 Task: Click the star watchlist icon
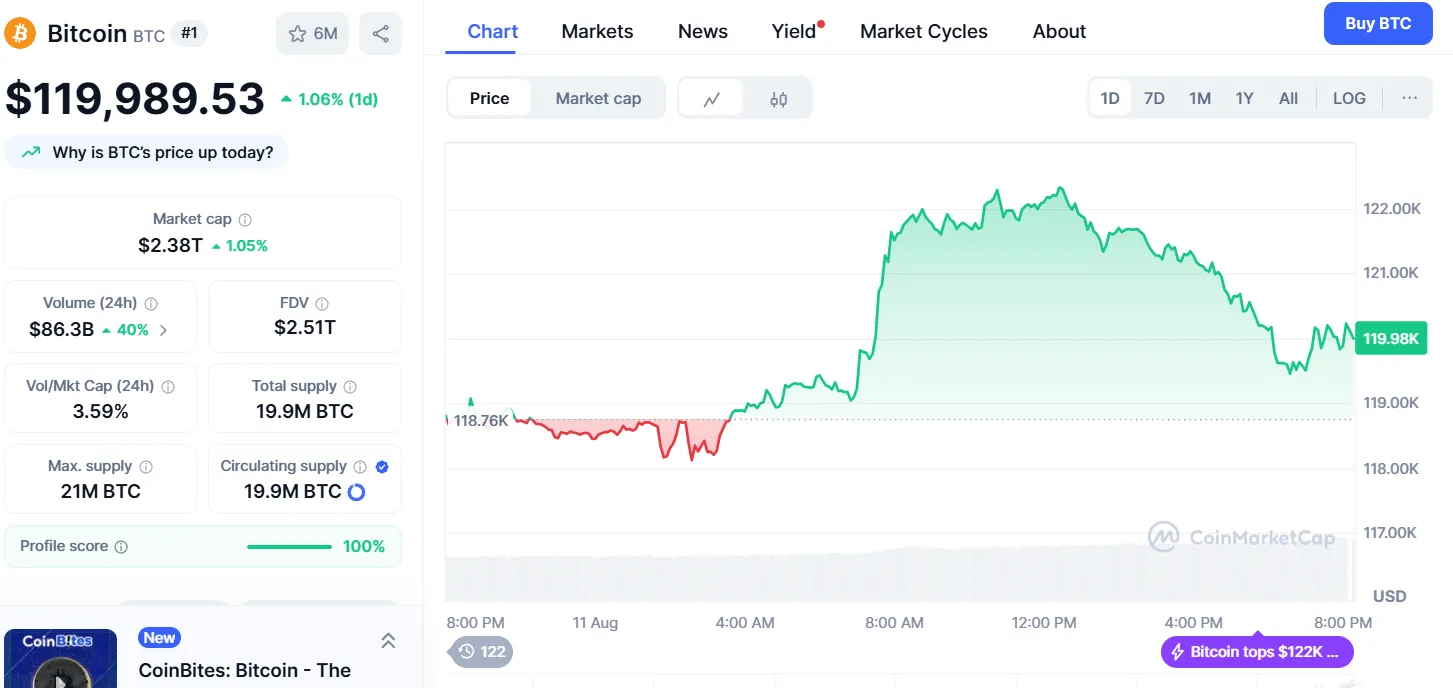coord(297,34)
